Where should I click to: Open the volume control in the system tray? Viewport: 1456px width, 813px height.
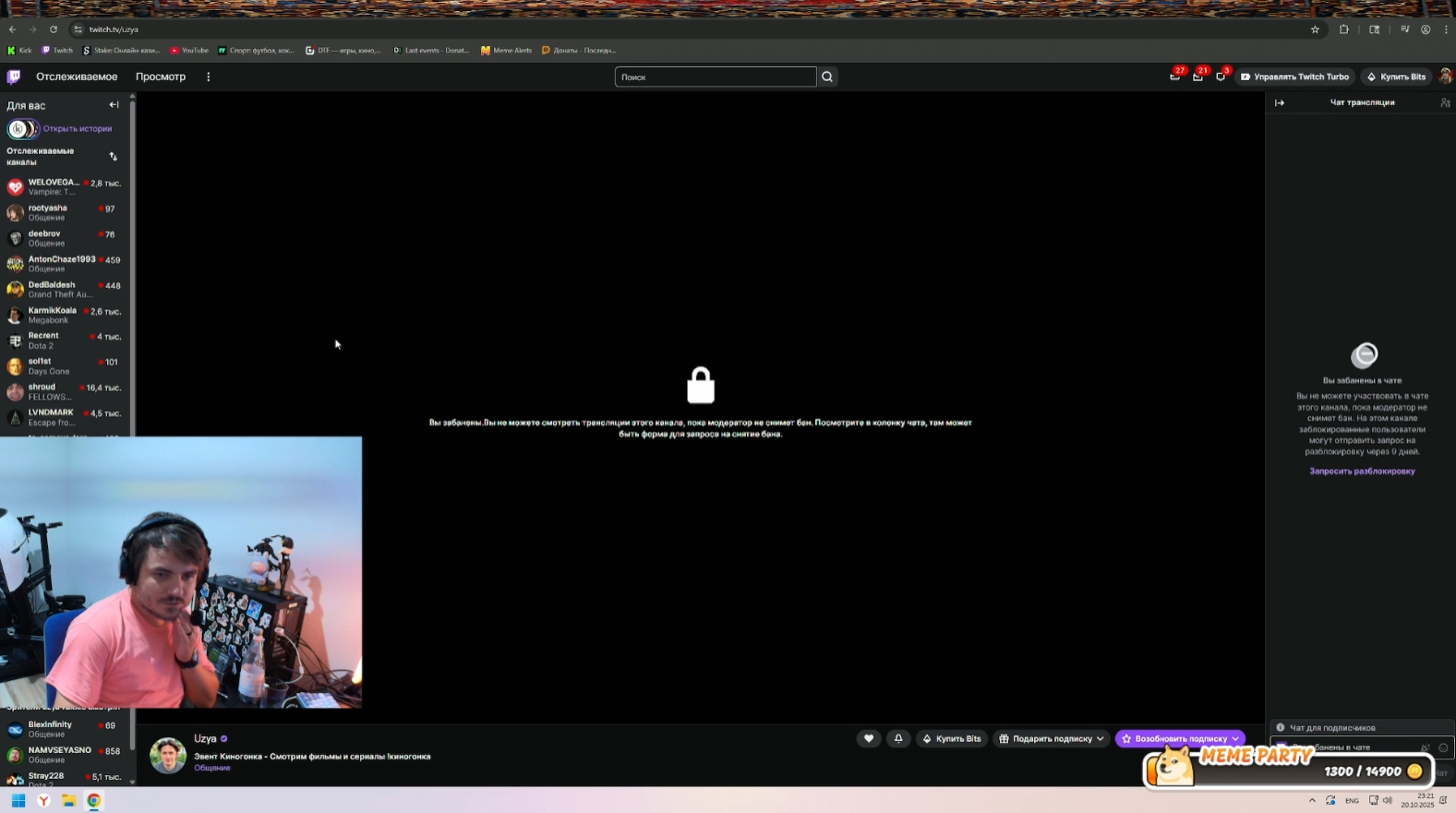click(1387, 800)
